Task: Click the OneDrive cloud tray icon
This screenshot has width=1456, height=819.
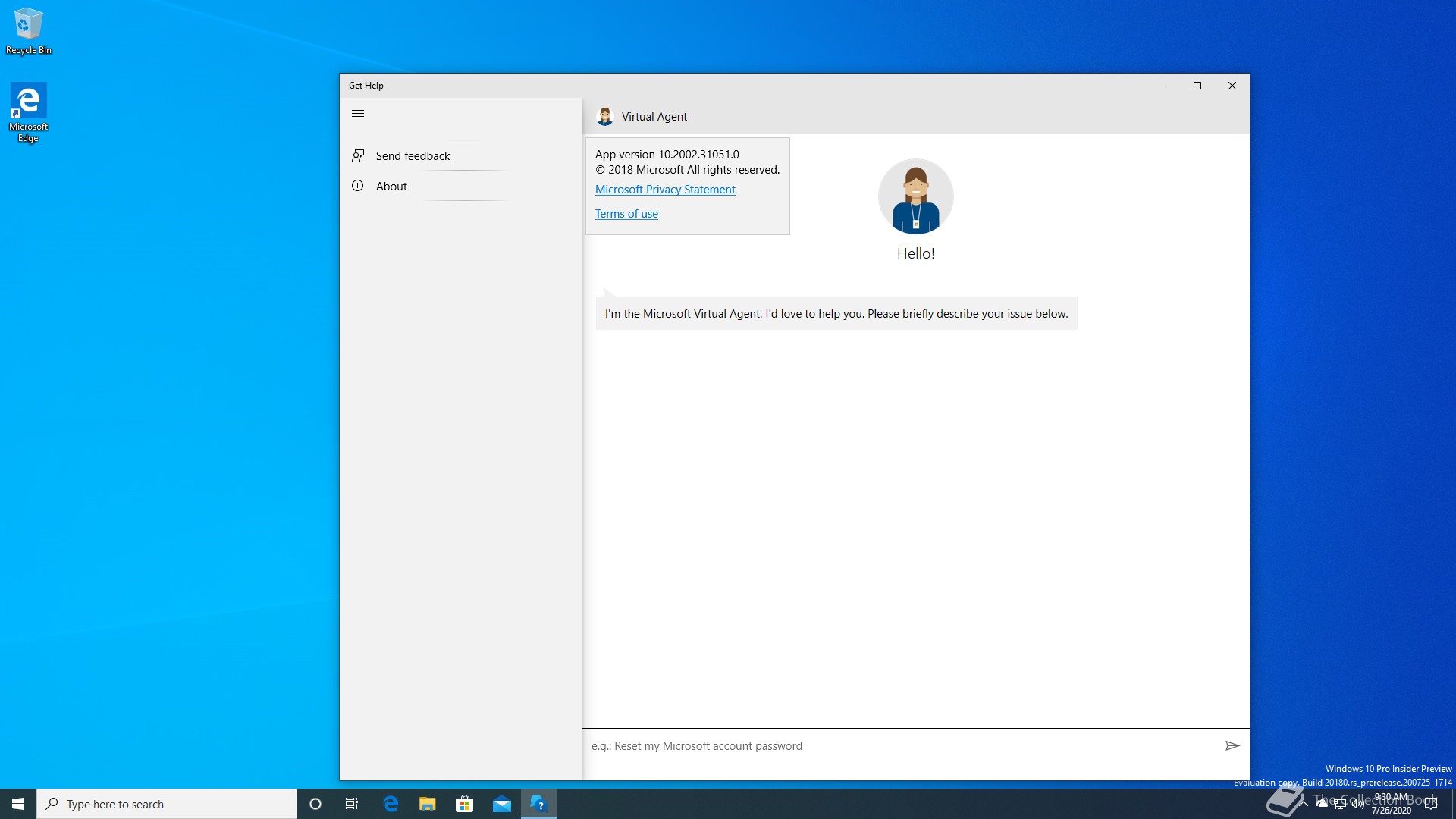Action: 1322,803
